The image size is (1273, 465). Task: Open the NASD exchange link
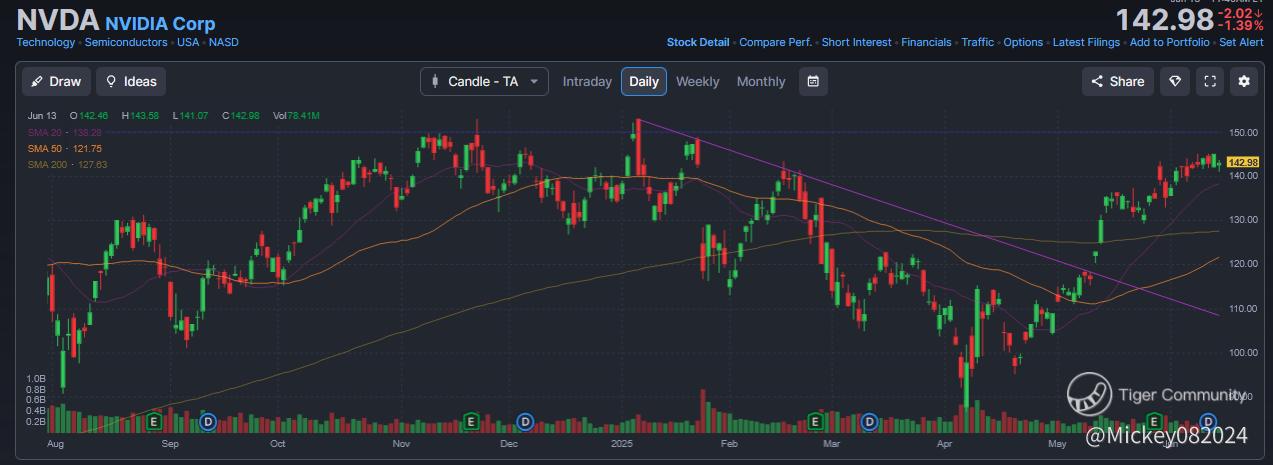(224, 42)
